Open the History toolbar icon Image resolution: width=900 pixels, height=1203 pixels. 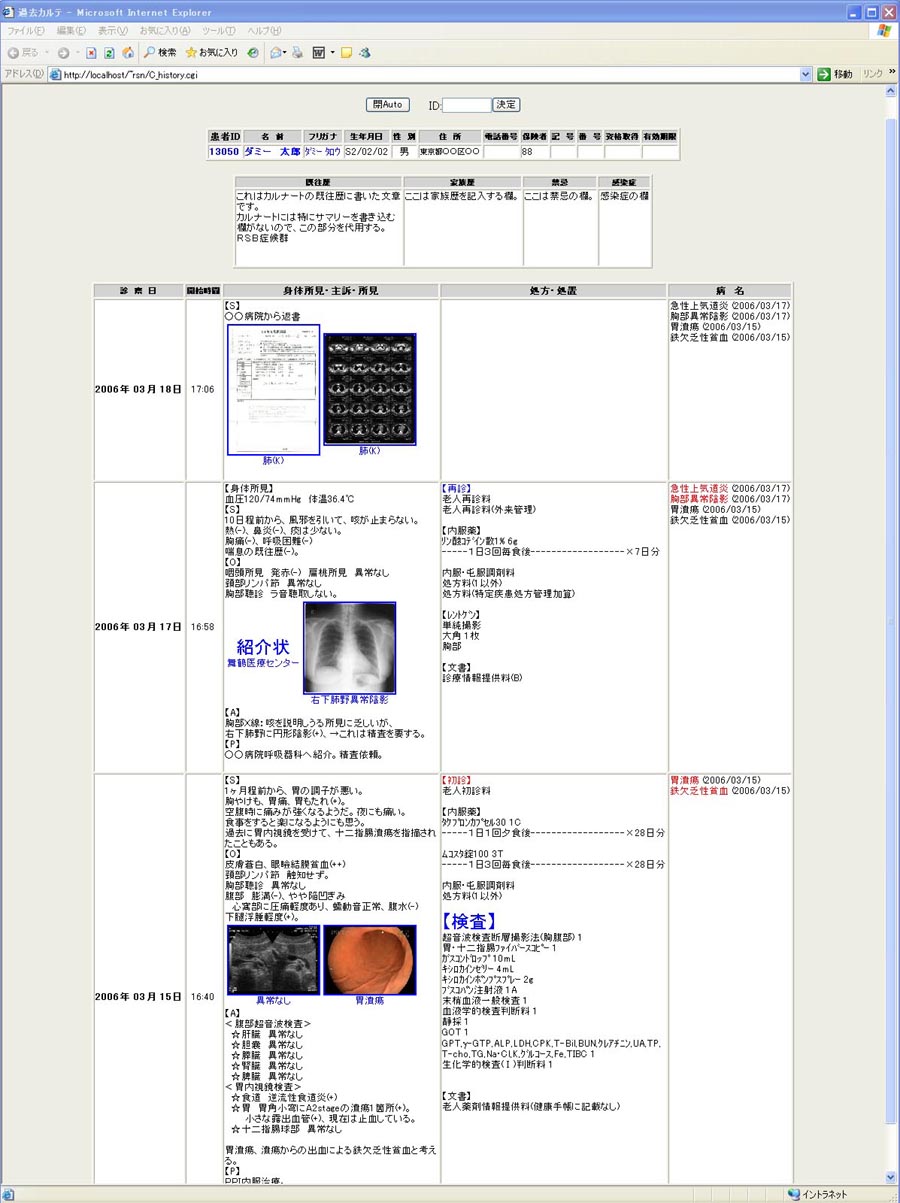tap(253, 52)
